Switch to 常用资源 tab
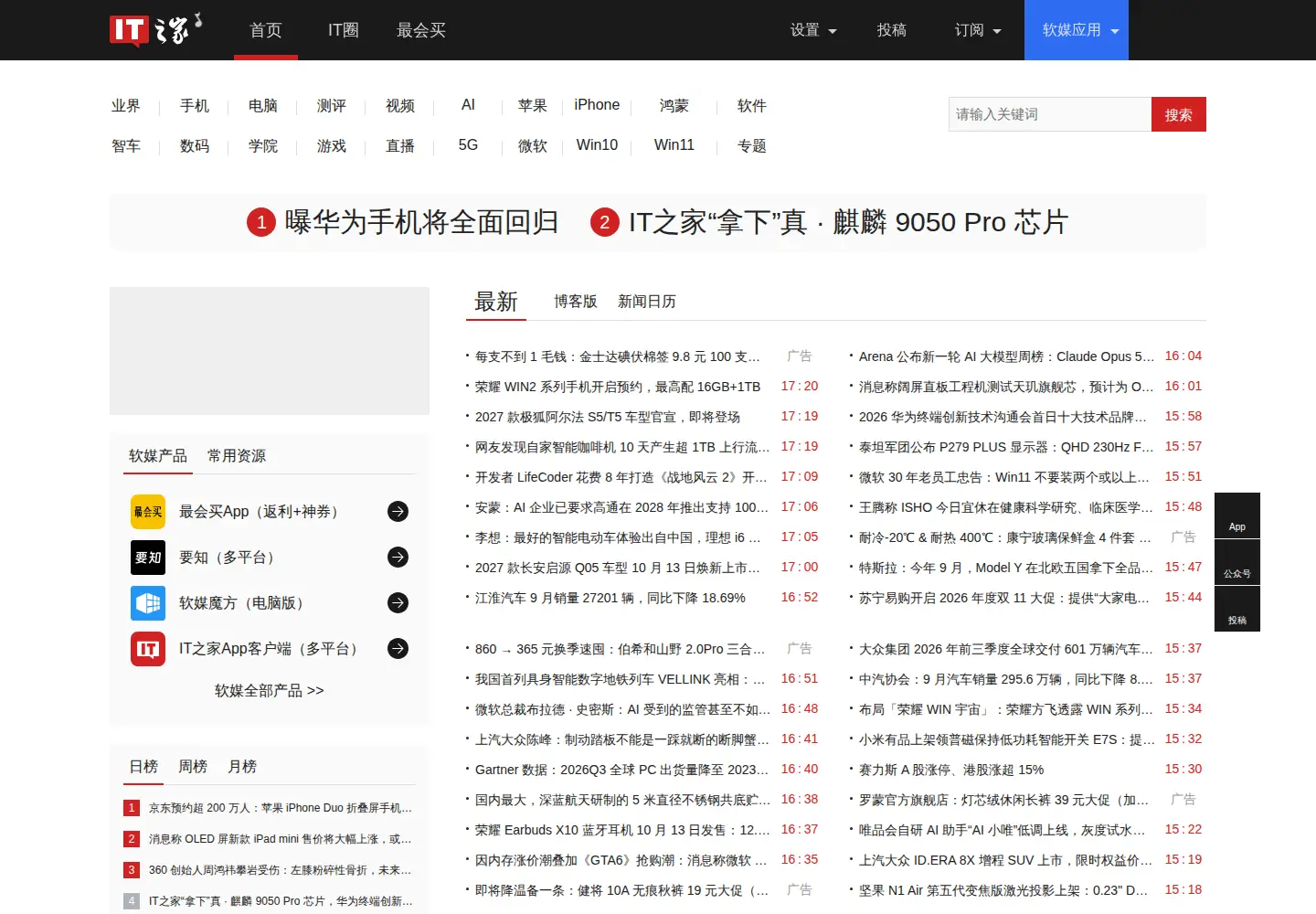The height and width of the screenshot is (914, 1316). pos(237,456)
